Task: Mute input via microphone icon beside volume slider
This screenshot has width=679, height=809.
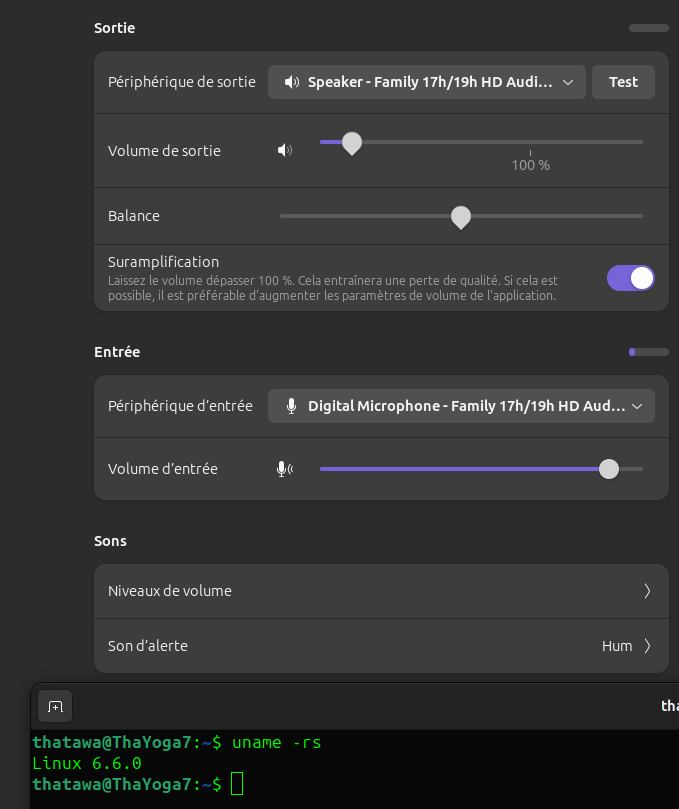Action: coord(285,469)
